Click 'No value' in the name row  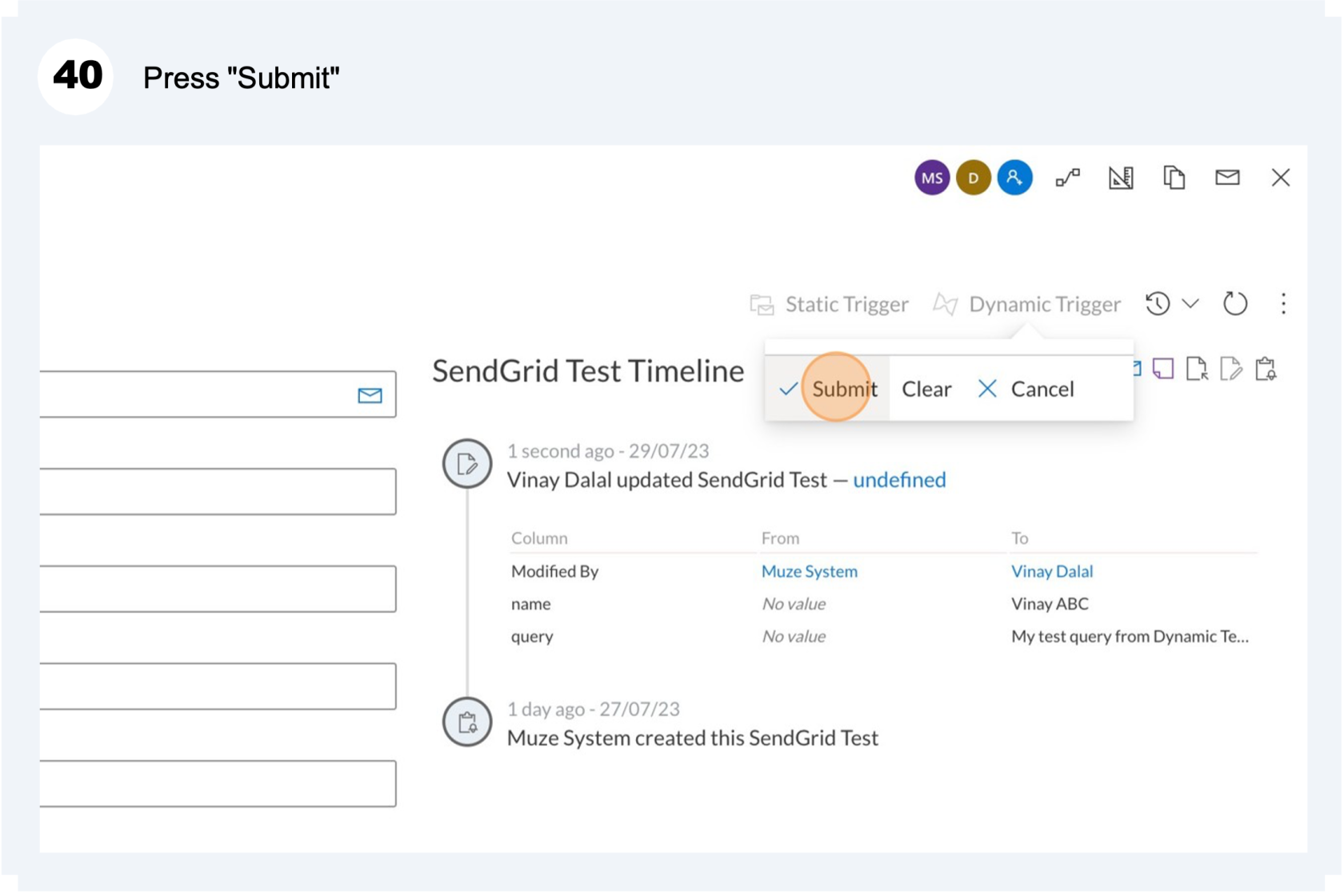tap(794, 604)
